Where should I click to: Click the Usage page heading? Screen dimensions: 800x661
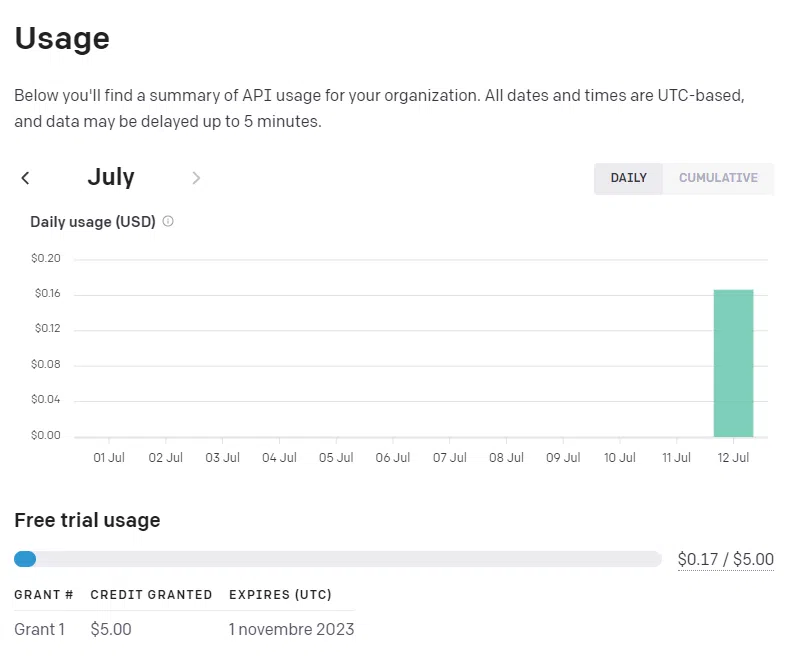62,39
